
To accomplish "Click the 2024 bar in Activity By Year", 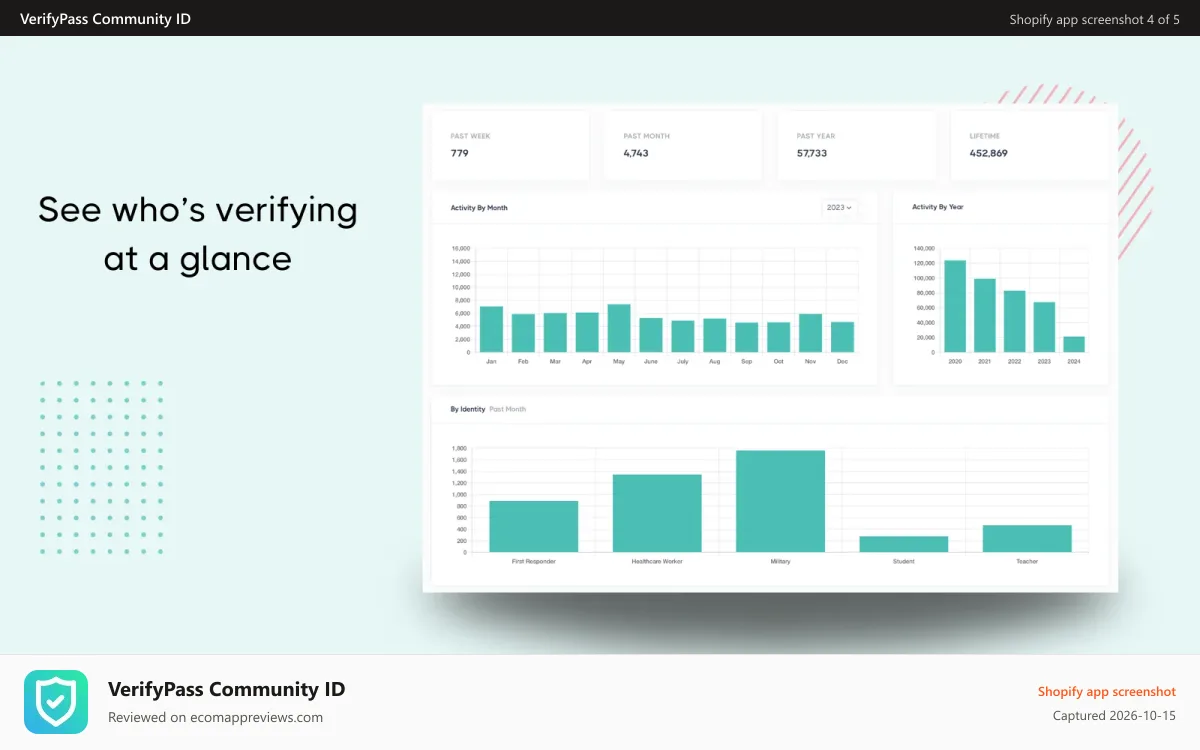I will click(1074, 344).
